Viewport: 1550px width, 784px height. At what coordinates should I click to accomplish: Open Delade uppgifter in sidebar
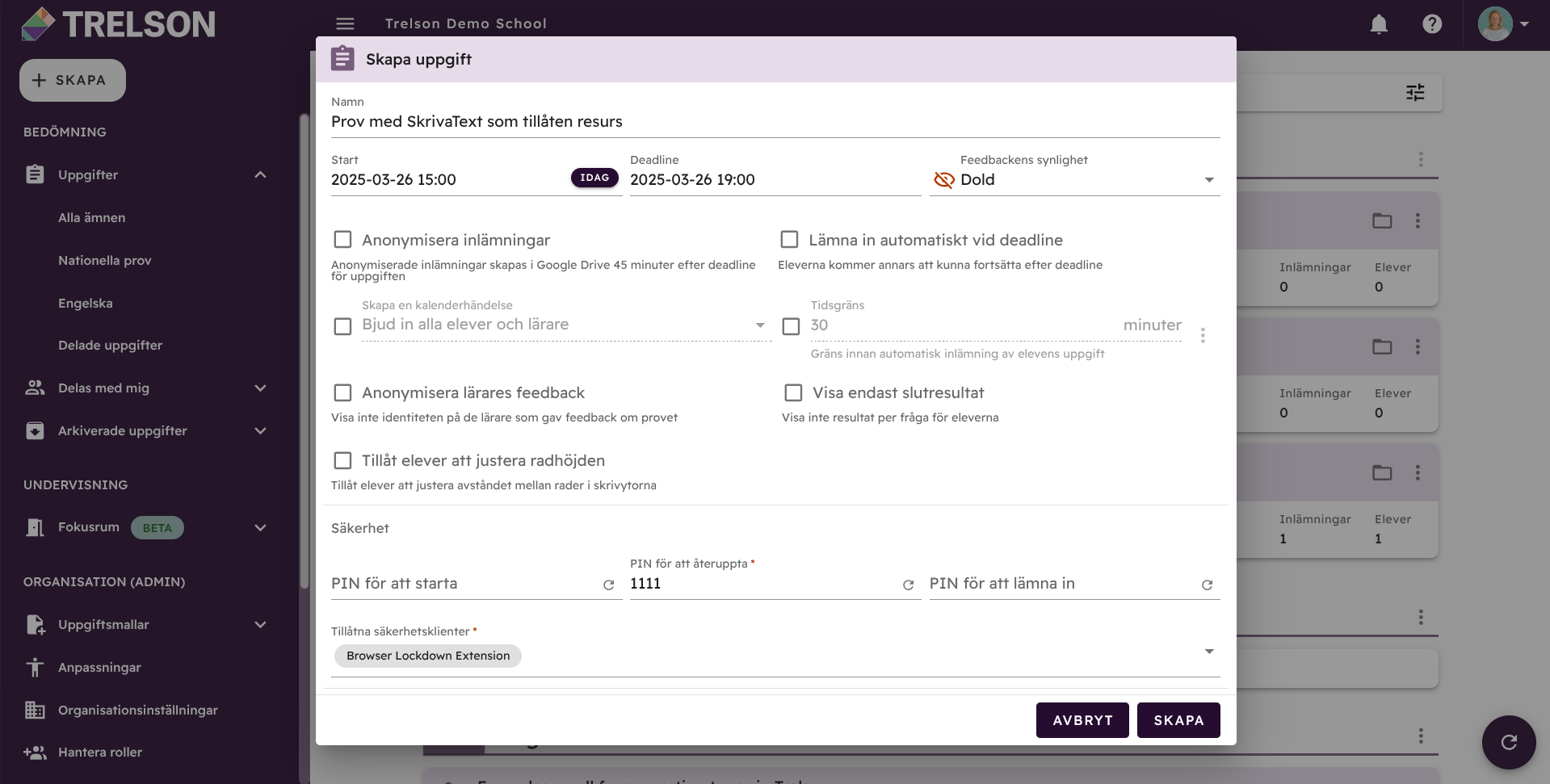111,346
